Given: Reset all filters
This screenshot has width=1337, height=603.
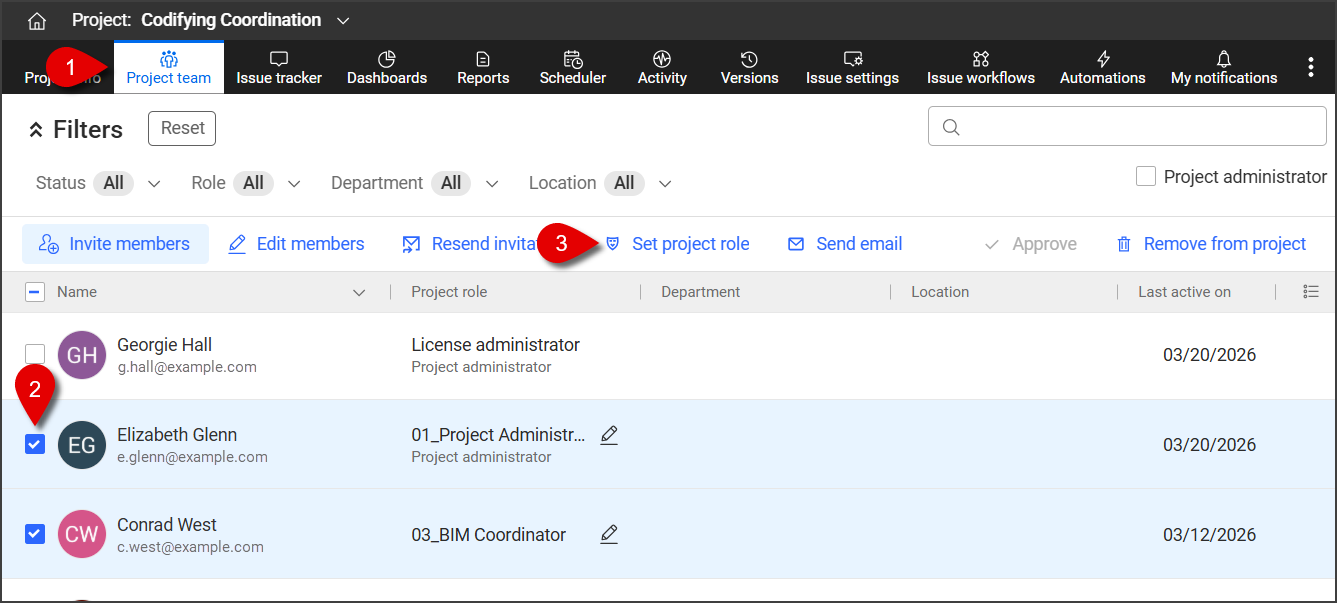Looking at the screenshot, I should [182, 128].
